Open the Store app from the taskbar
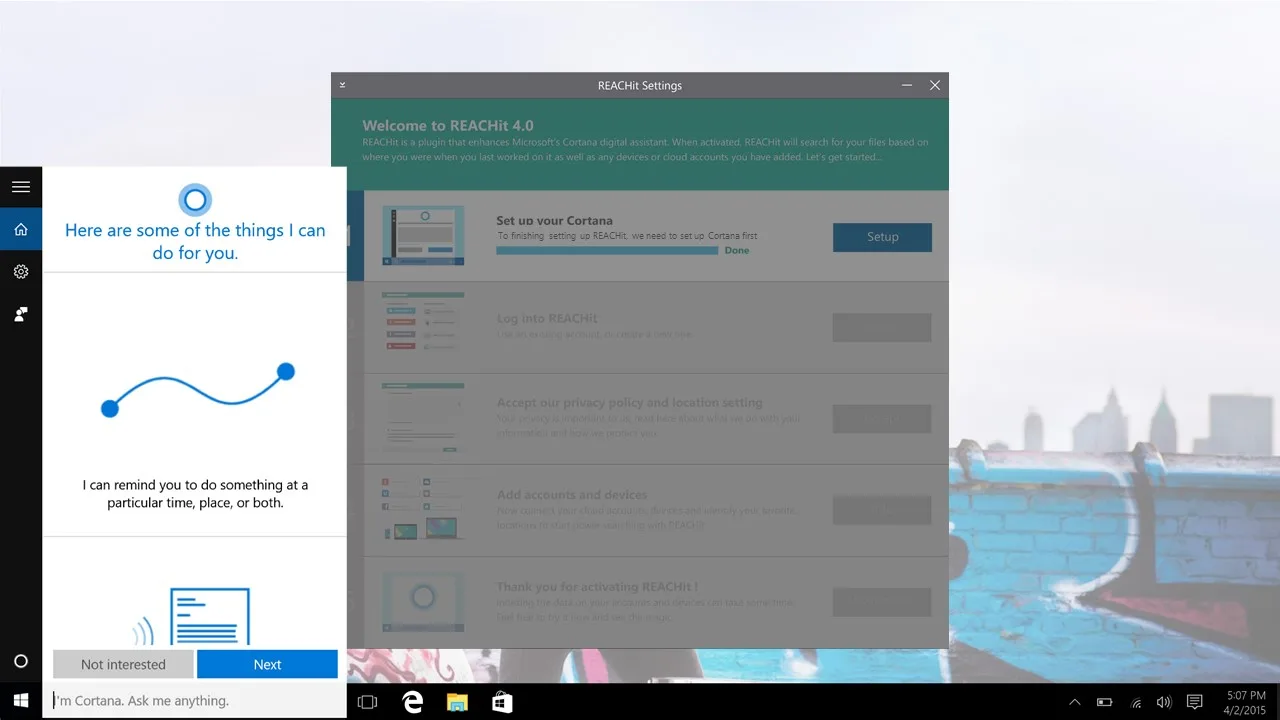1280x720 pixels. [502, 702]
